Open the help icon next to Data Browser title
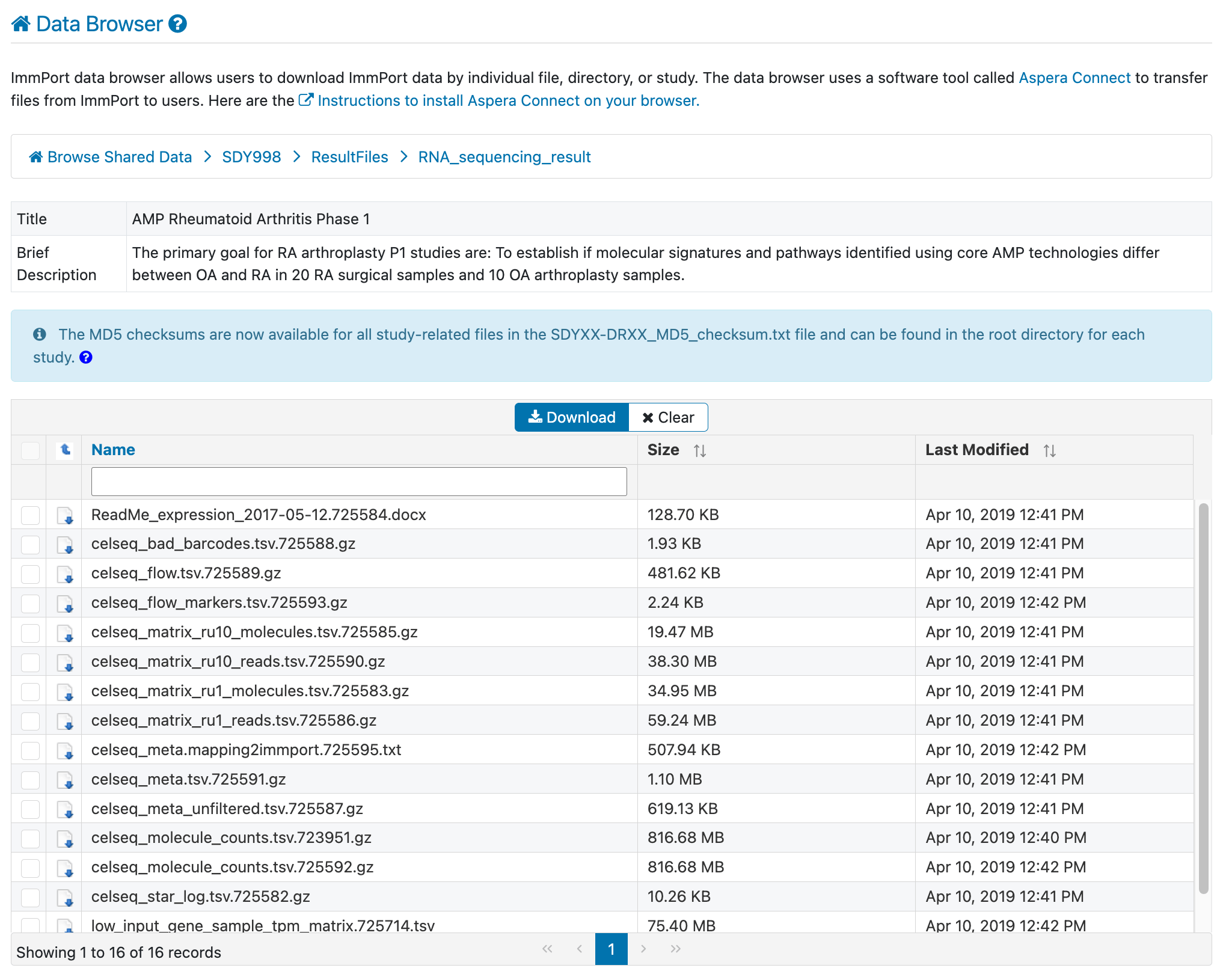The image size is (1223, 980). [x=176, y=23]
